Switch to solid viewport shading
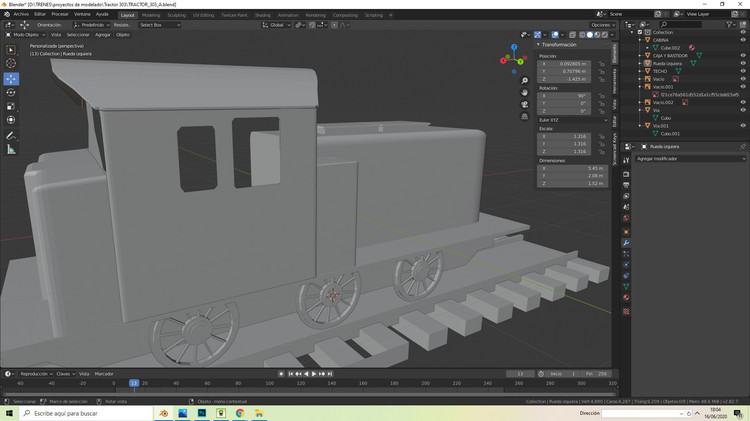Screen dimensions: 750x421 (590, 35)
